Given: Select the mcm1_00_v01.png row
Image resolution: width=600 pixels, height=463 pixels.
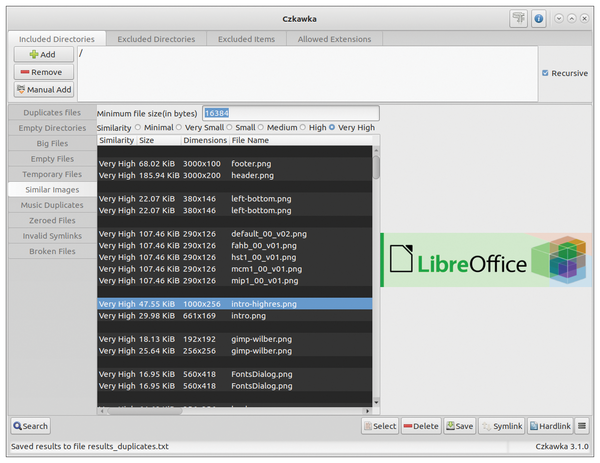Looking at the screenshot, I should pos(235,269).
